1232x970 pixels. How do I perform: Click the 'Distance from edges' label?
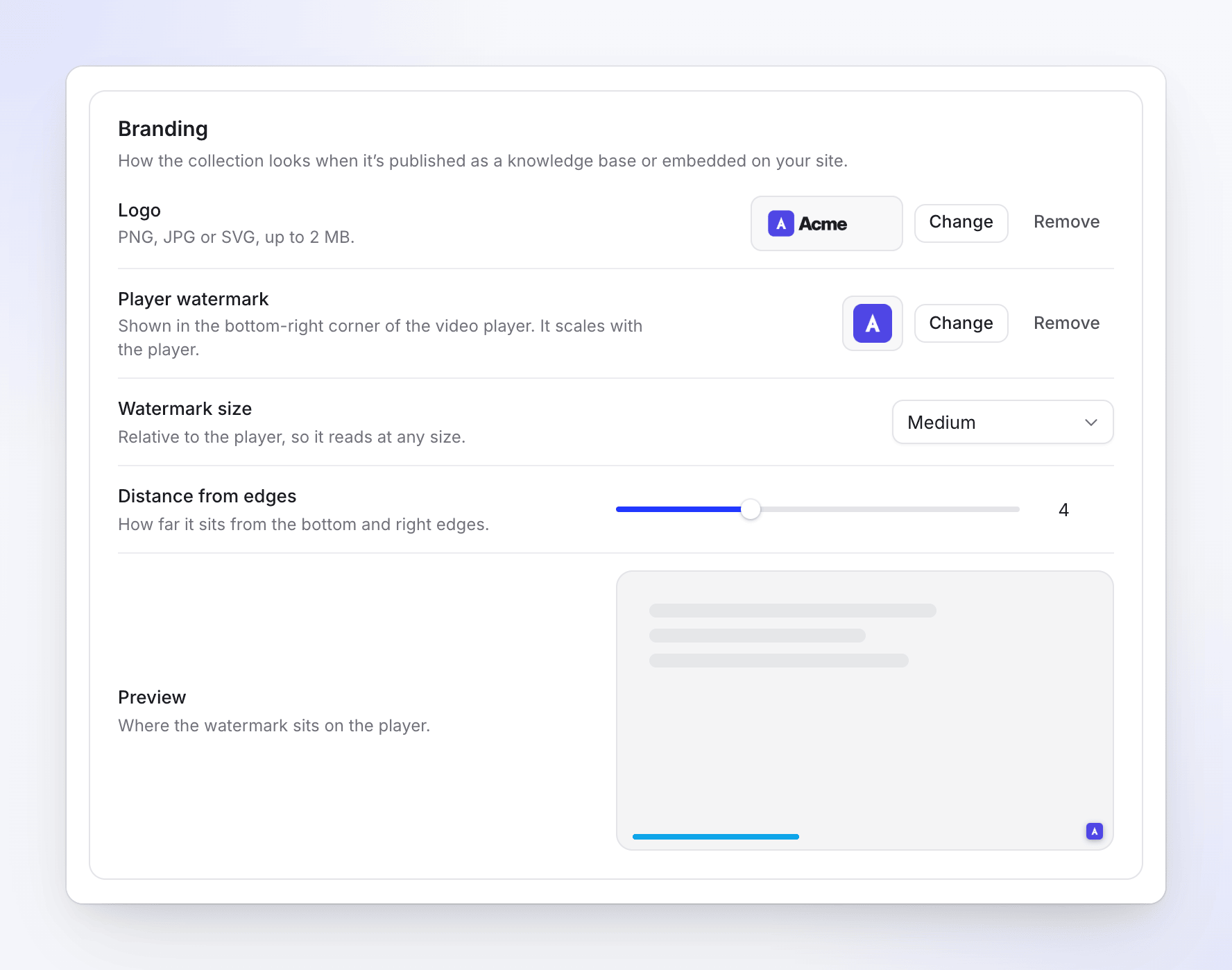[207, 496]
